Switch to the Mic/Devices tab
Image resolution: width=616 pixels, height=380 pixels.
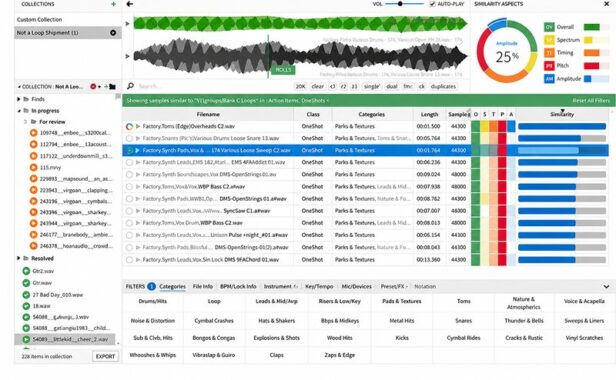pyautogui.click(x=356, y=286)
